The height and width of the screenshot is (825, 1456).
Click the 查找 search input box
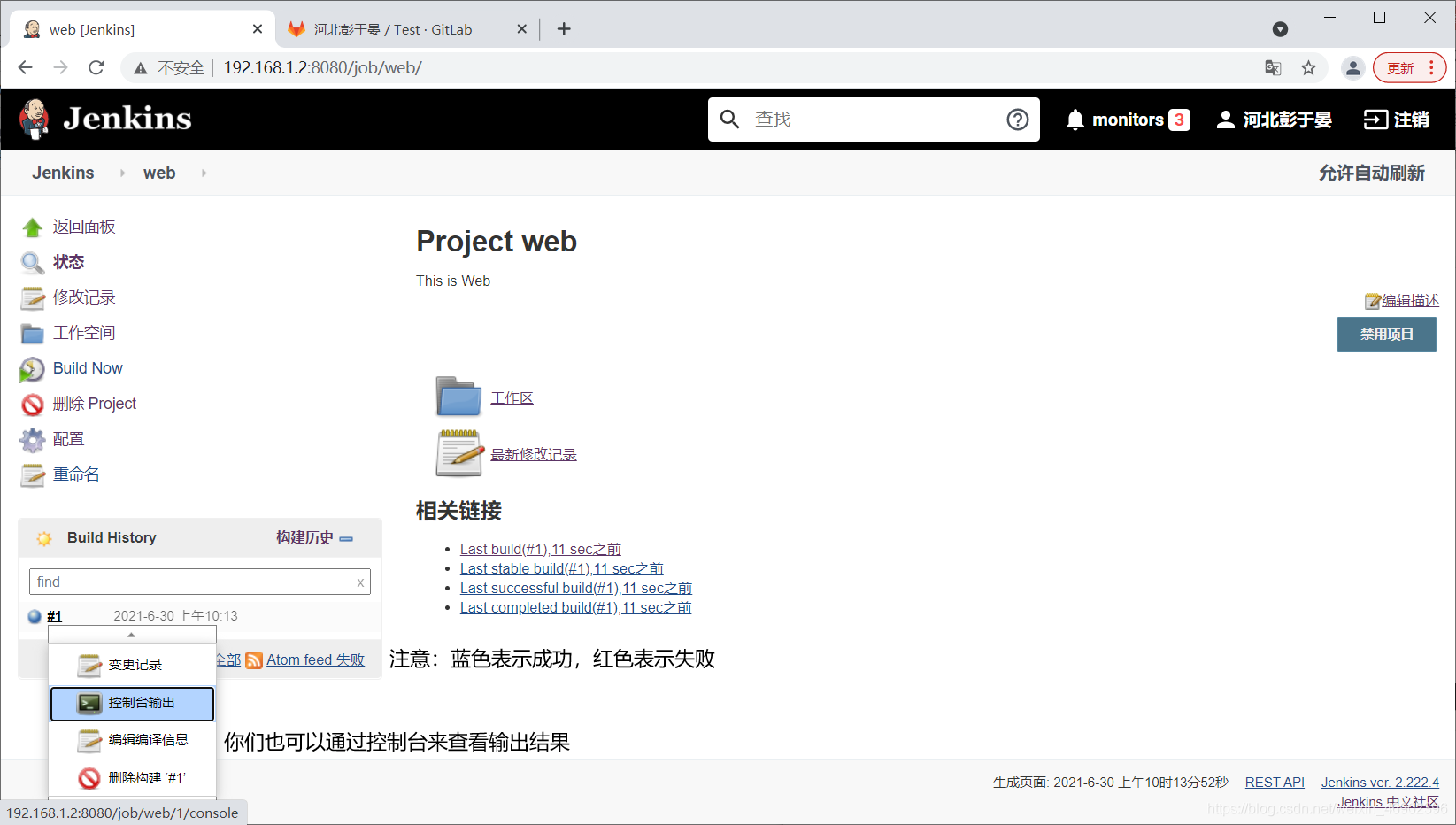(872, 120)
